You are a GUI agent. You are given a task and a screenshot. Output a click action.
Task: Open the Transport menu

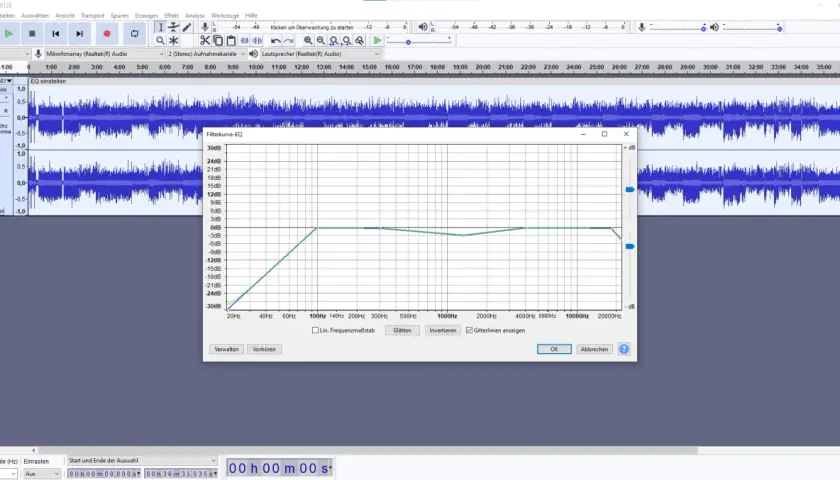click(93, 16)
